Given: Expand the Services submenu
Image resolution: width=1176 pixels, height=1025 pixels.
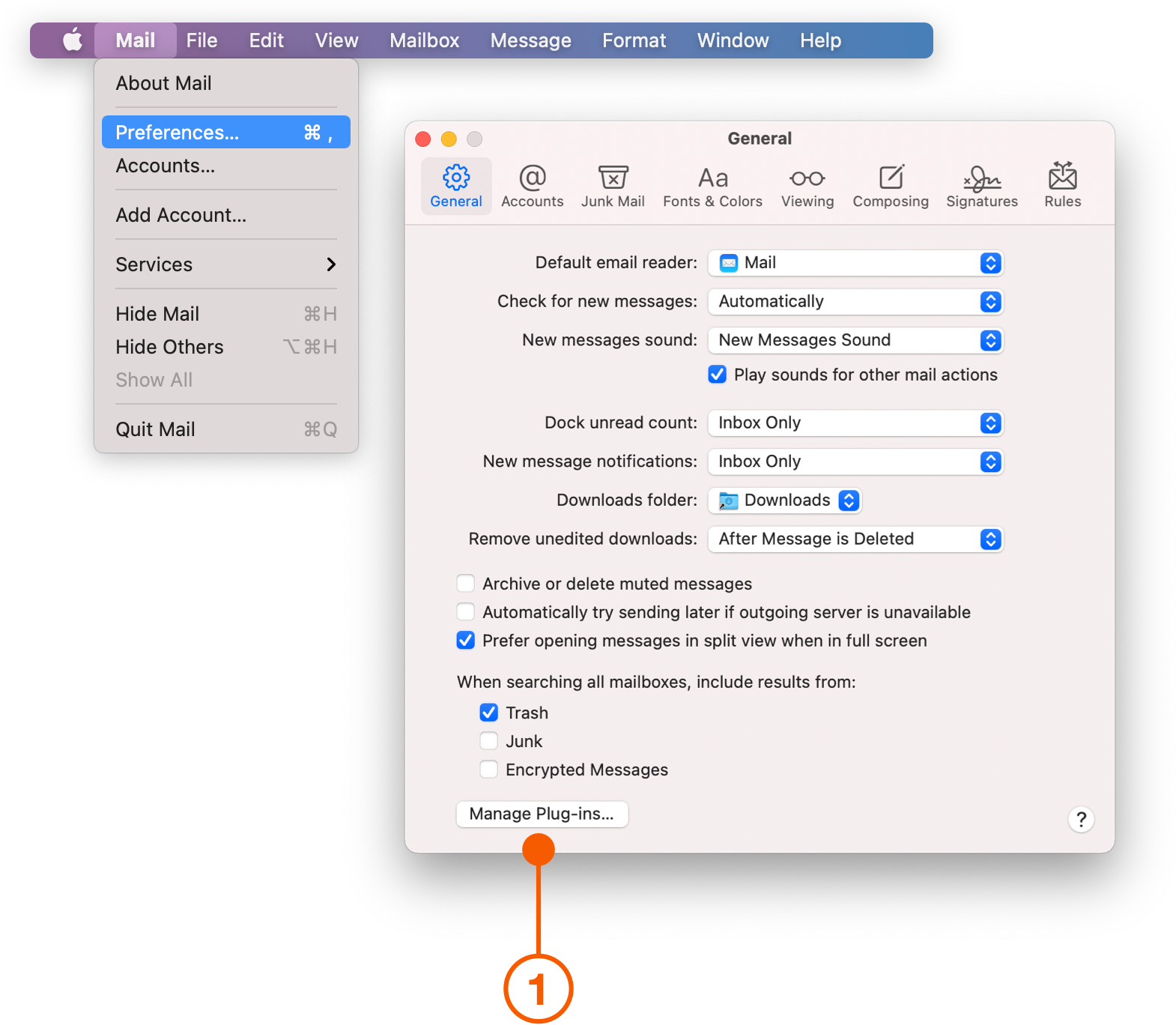Looking at the screenshot, I should pyautogui.click(x=225, y=264).
